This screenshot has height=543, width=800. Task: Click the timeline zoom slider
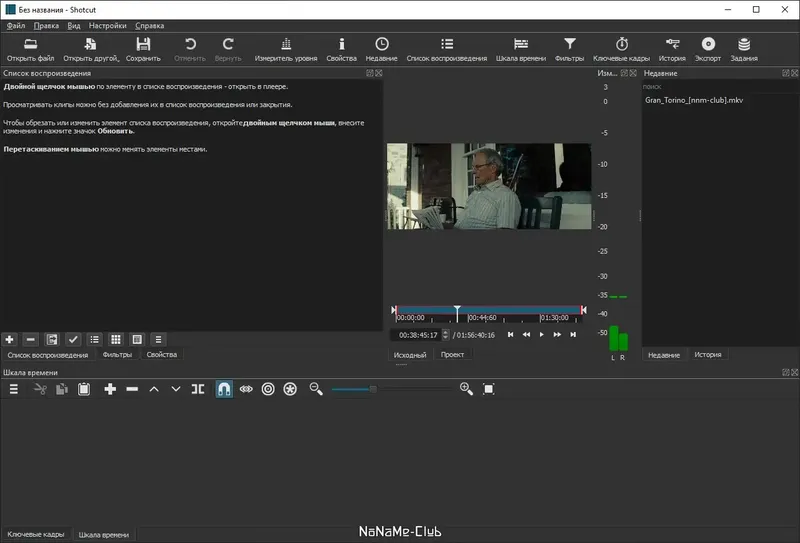[373, 389]
